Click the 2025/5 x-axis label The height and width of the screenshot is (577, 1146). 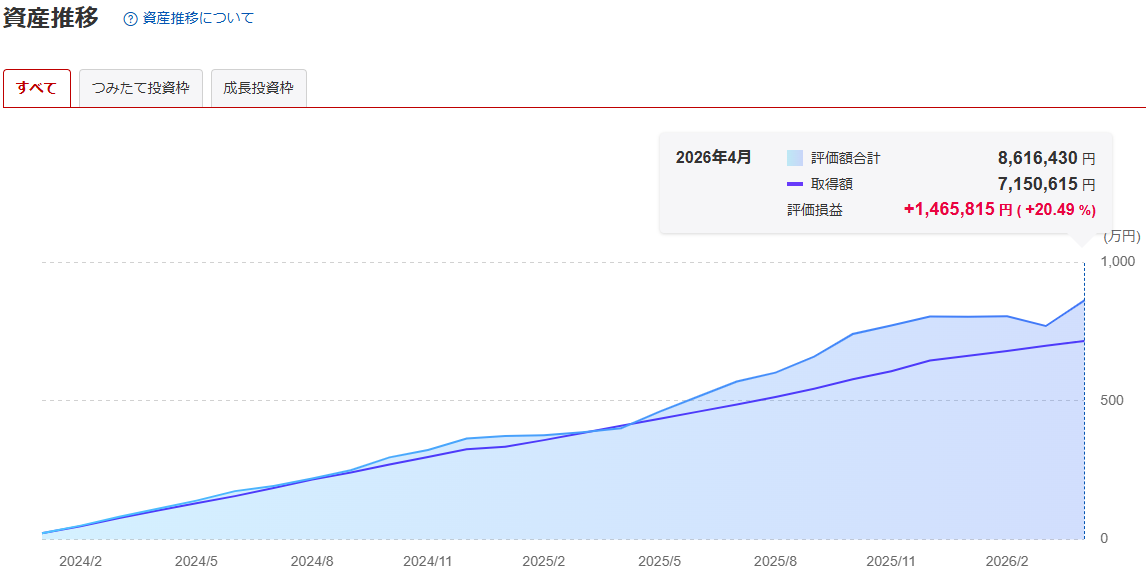tap(659, 561)
